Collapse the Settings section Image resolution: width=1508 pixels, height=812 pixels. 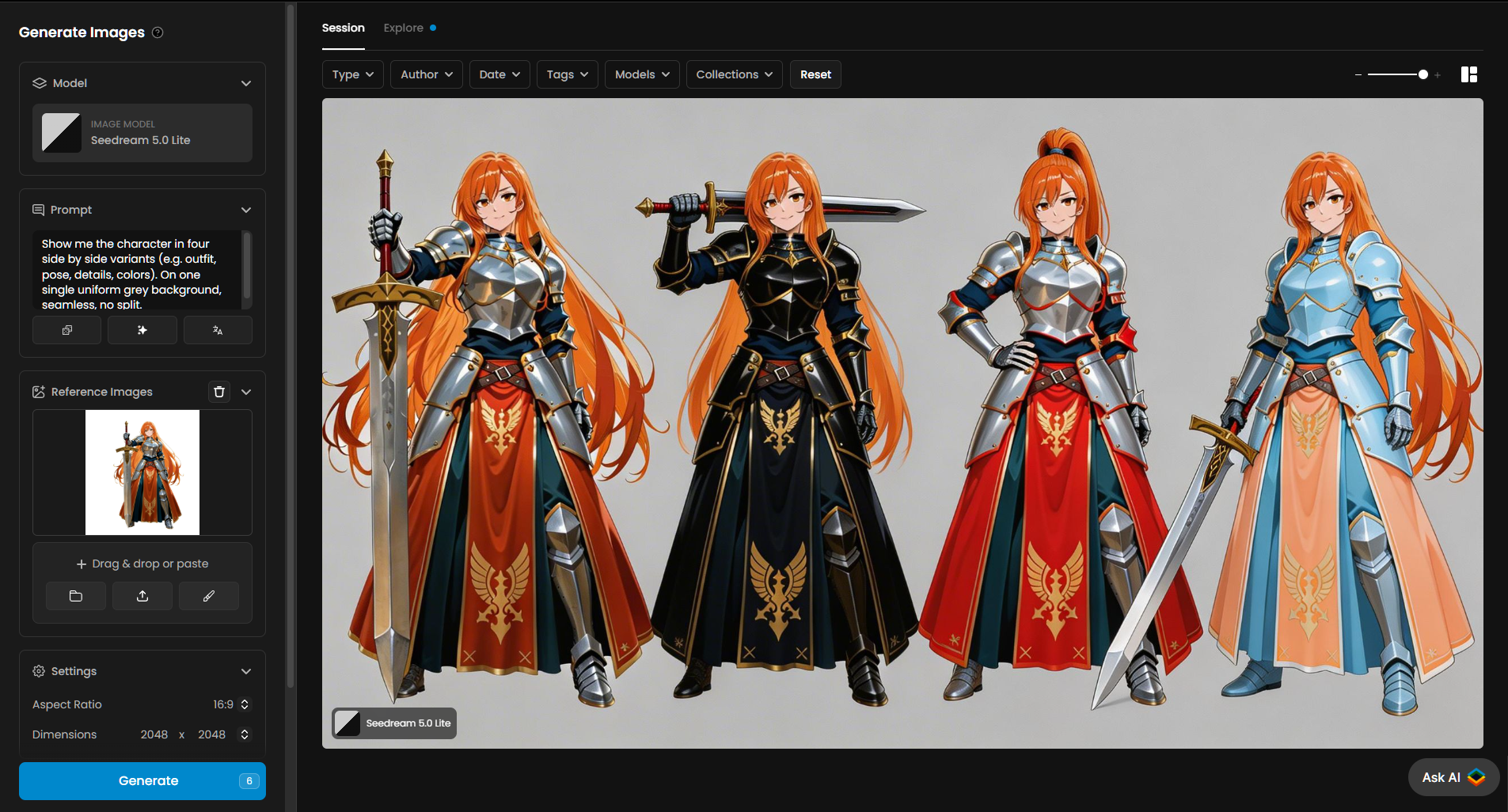[246, 671]
